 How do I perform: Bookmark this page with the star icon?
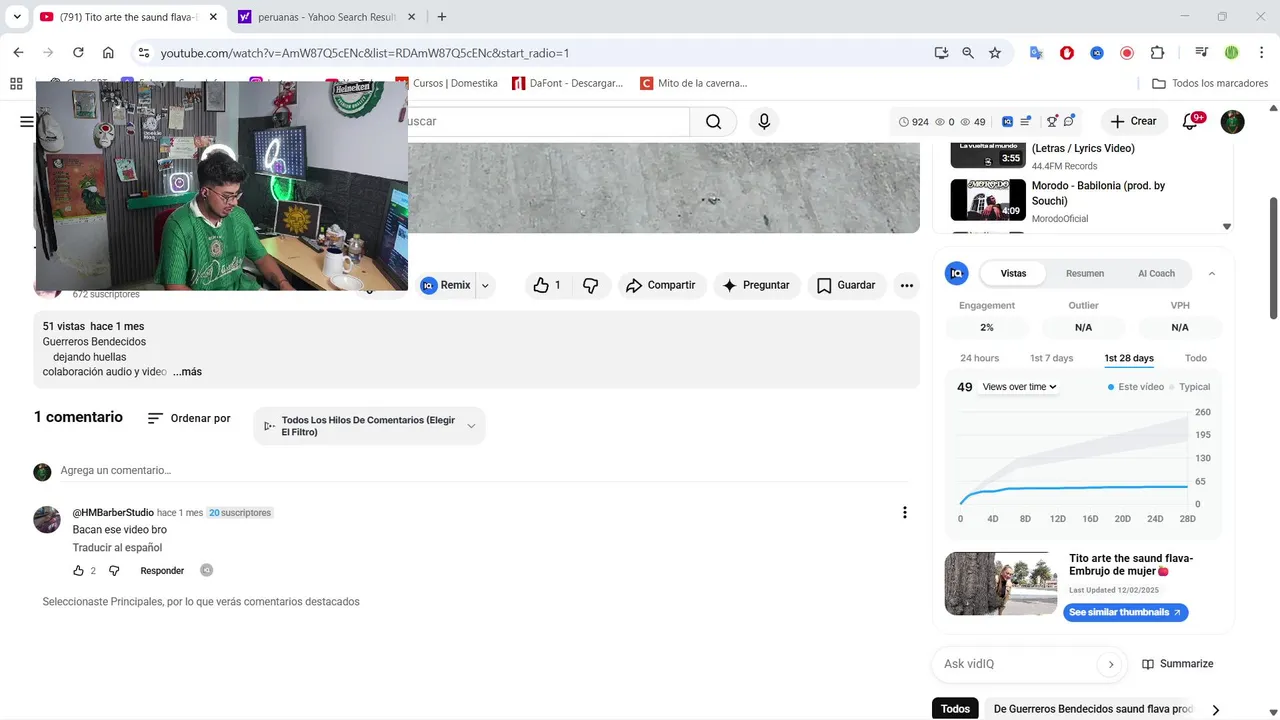(995, 53)
